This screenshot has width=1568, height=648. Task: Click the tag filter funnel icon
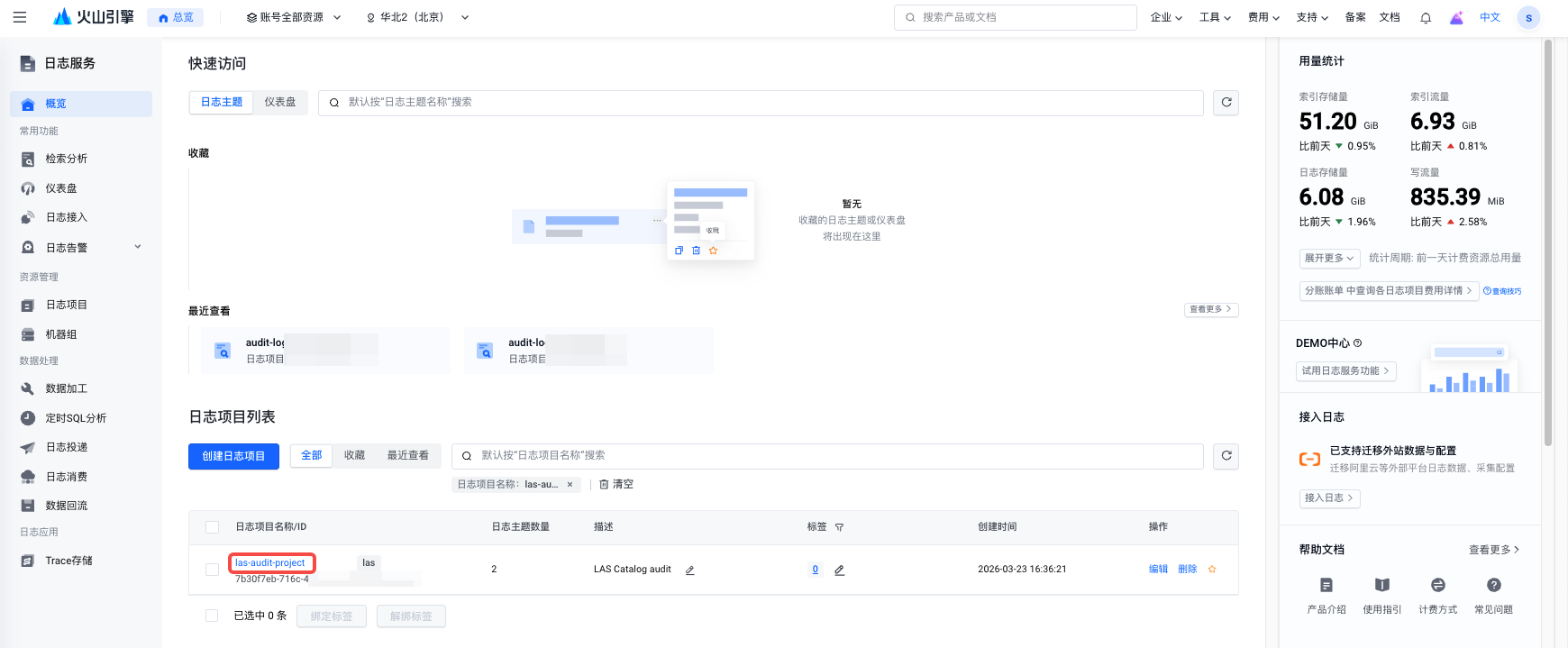click(x=839, y=527)
